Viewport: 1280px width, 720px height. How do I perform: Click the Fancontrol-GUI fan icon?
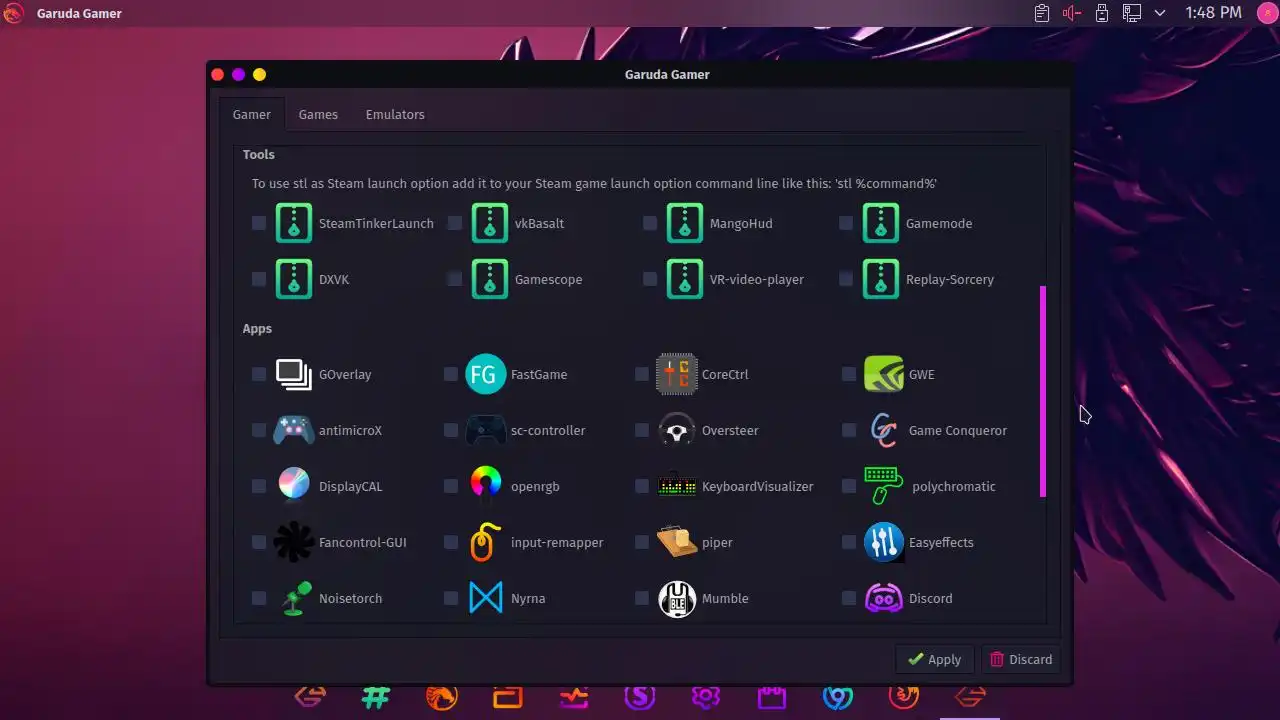tap(293, 542)
